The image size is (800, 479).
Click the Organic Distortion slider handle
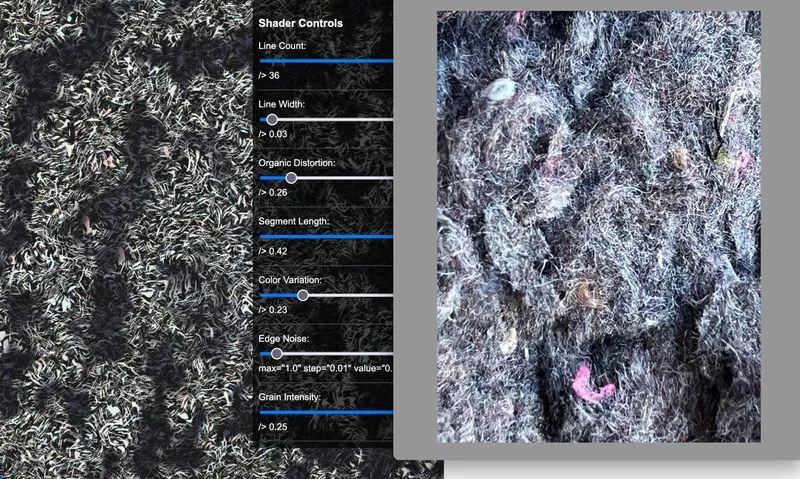(291, 178)
